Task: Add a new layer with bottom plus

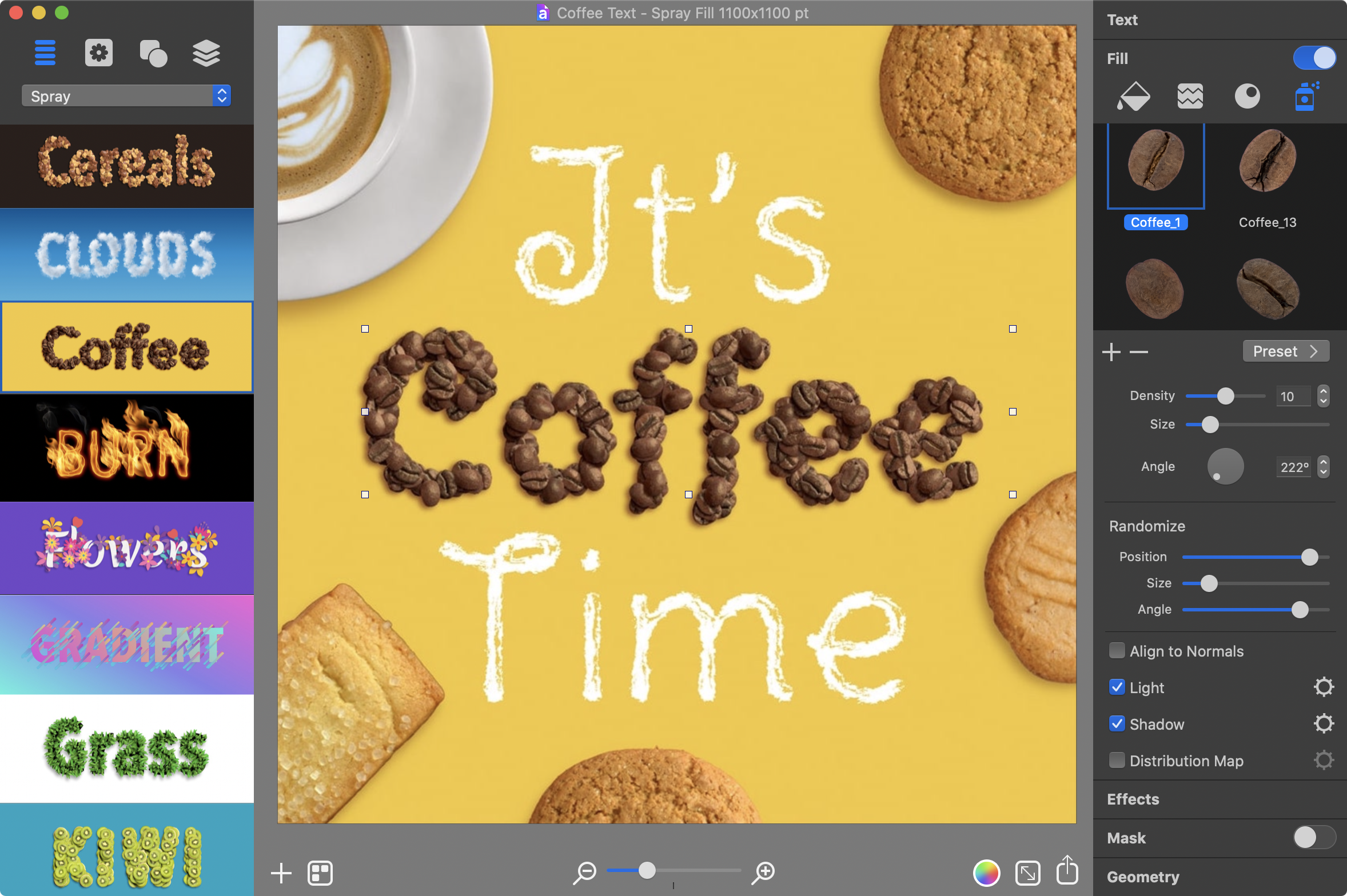Action: (x=281, y=873)
